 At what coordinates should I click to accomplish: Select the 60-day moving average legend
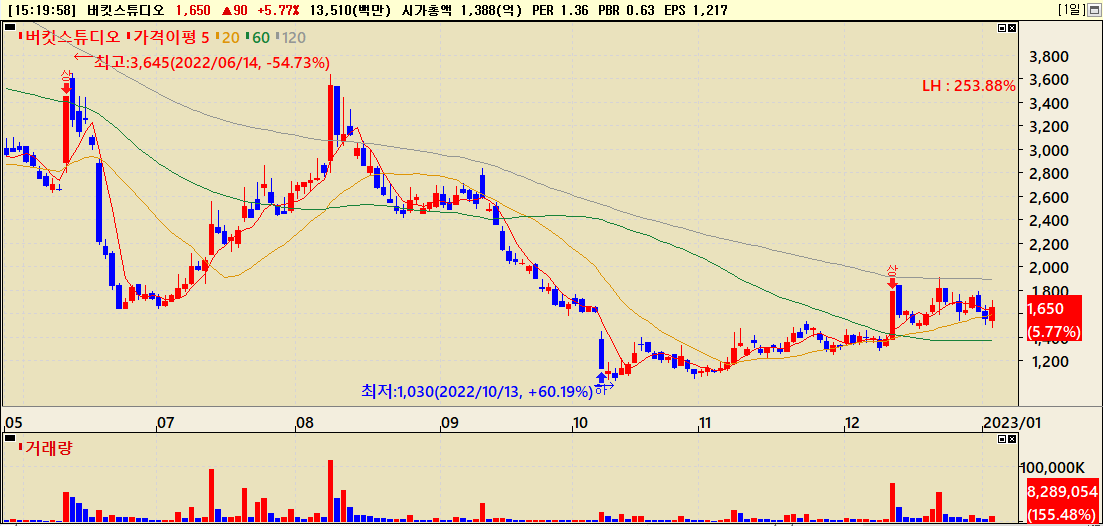tap(257, 37)
